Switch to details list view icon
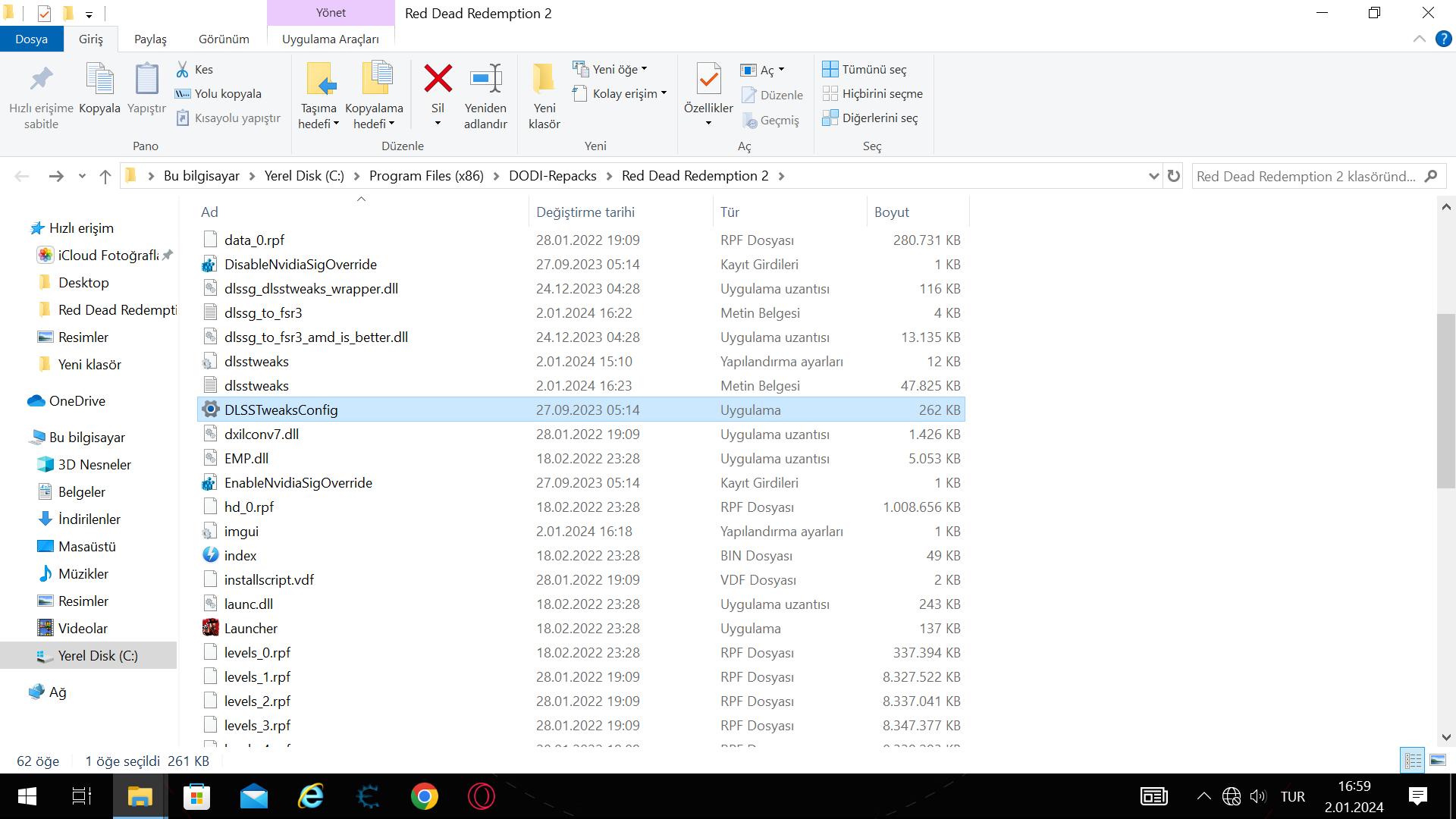The width and height of the screenshot is (1456, 819). [x=1413, y=760]
